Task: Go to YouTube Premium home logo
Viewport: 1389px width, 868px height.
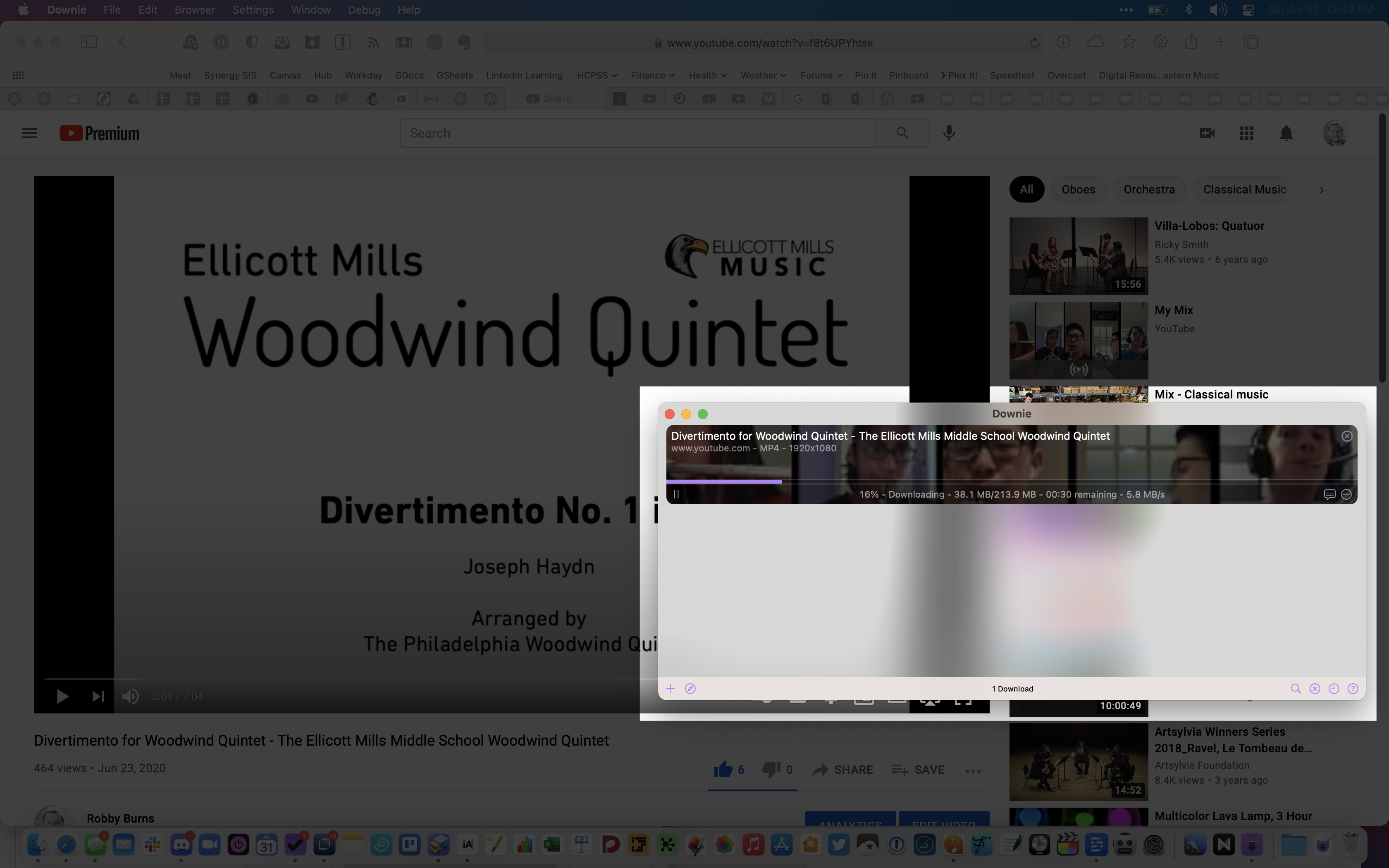Action: point(99,133)
